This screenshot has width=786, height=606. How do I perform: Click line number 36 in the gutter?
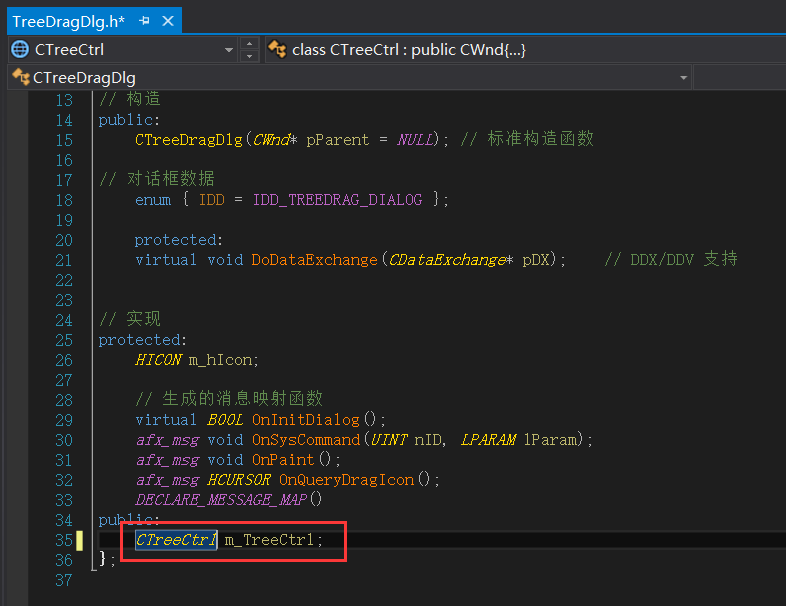tap(64, 560)
